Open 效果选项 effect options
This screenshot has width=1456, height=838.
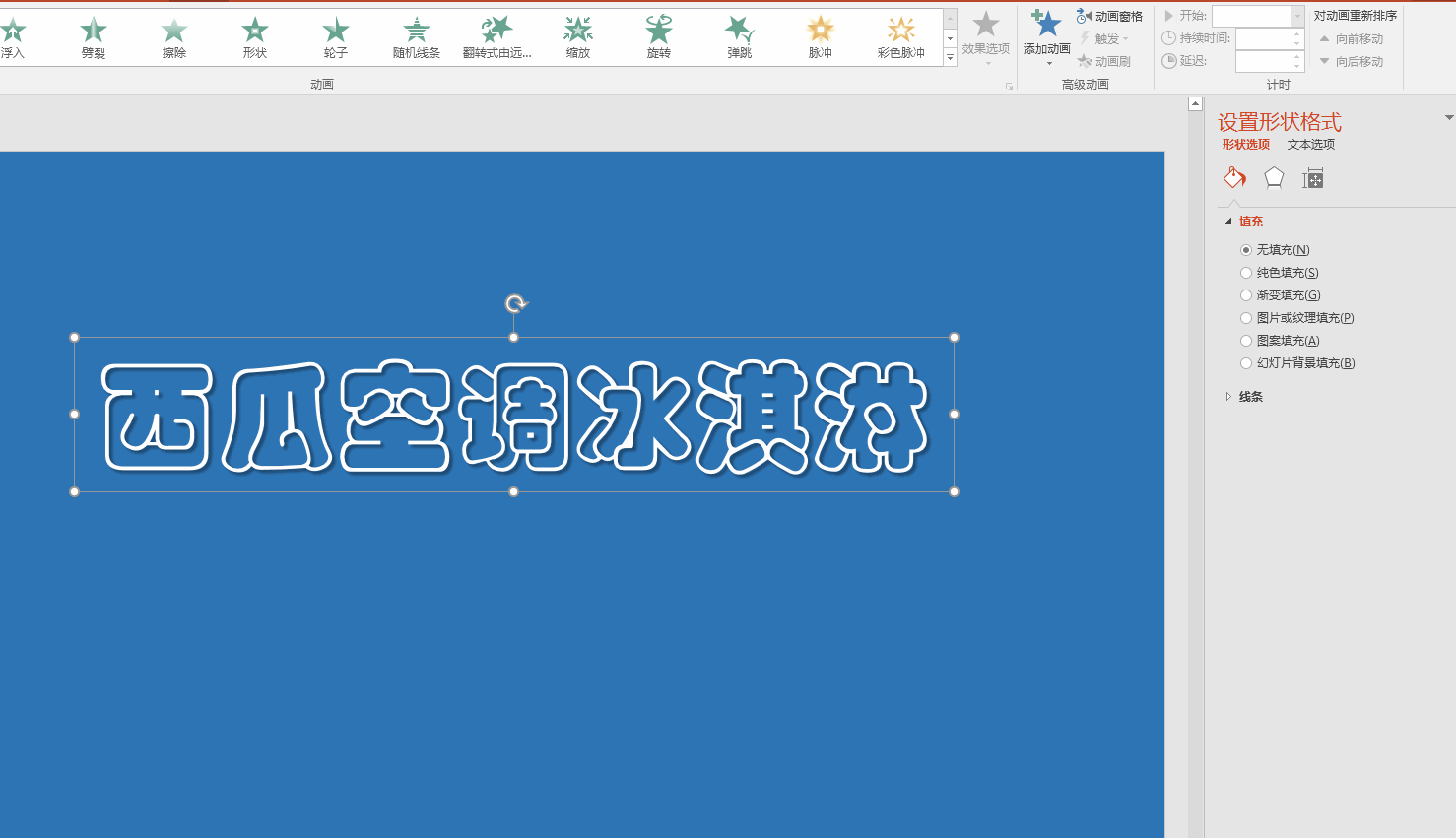click(x=986, y=38)
